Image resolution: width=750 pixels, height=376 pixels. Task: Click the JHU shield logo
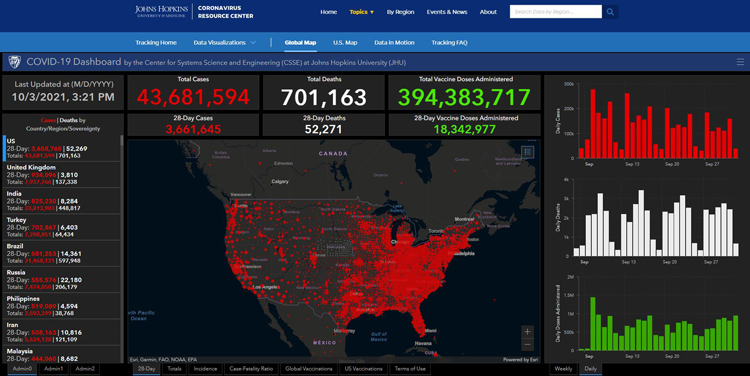click(15, 62)
